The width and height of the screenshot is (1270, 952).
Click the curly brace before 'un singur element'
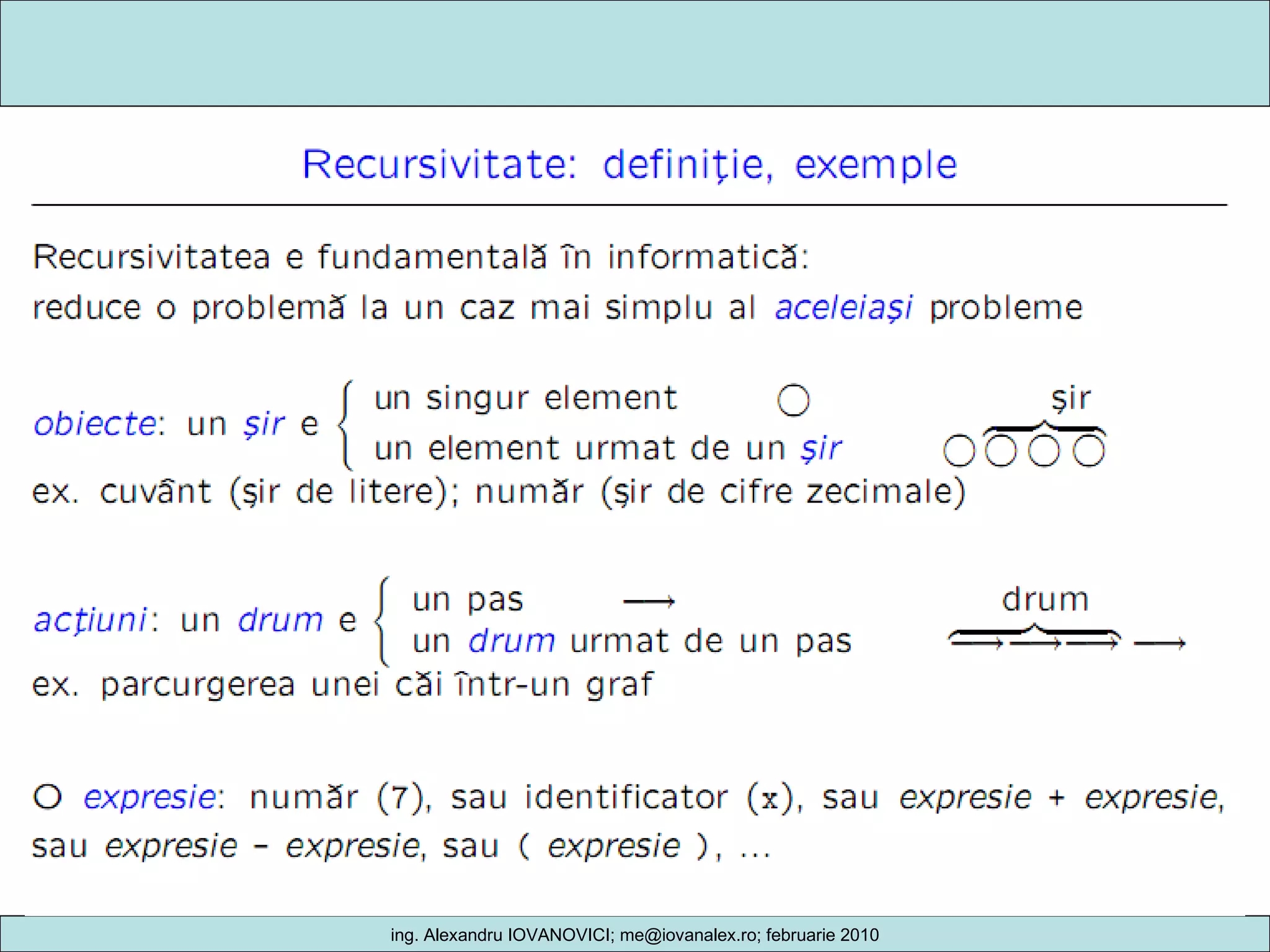(345, 425)
